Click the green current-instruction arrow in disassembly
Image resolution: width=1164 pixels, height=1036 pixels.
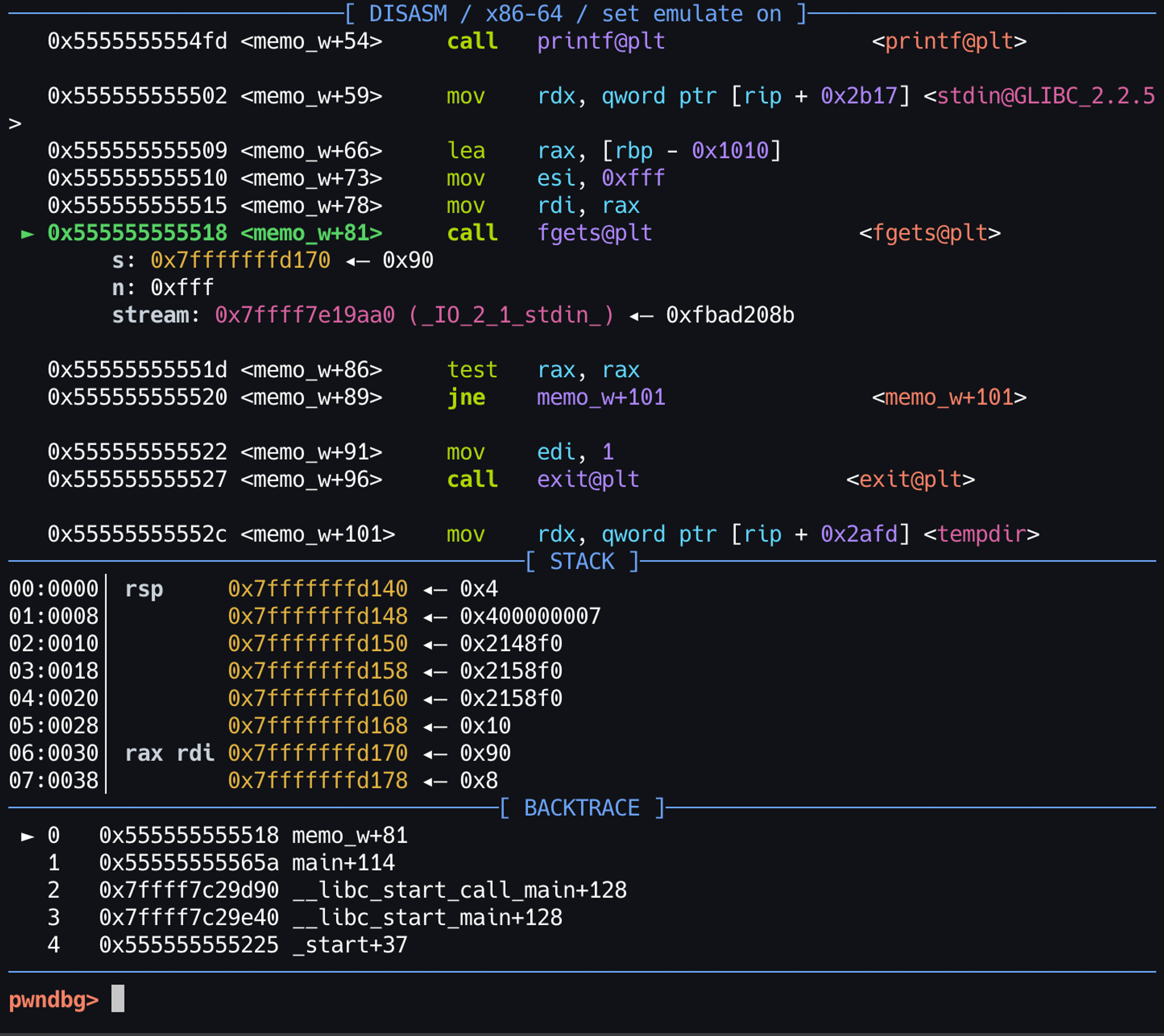(27, 234)
